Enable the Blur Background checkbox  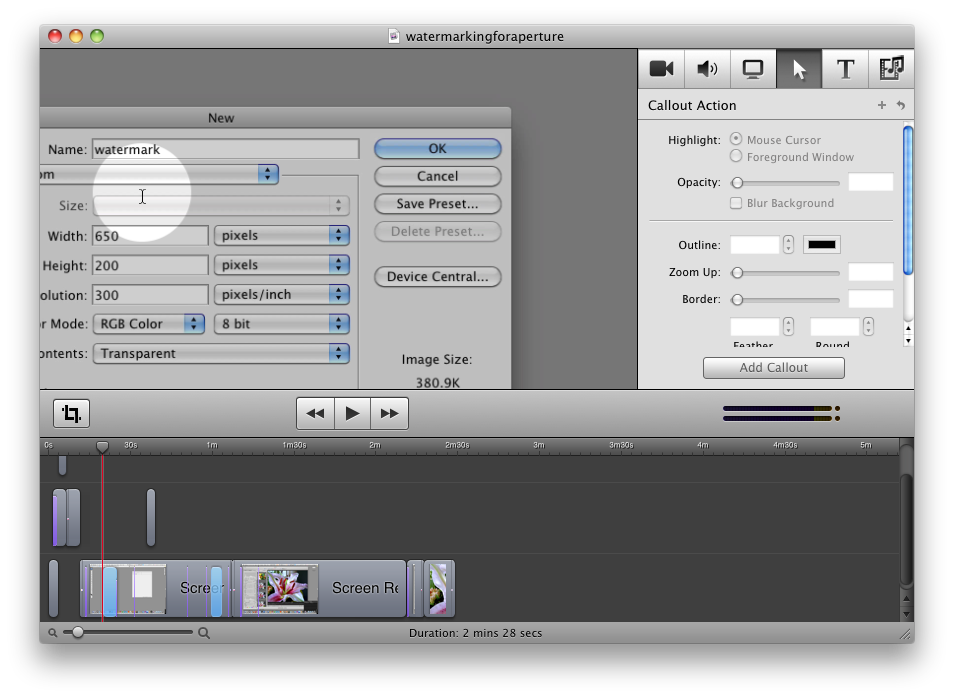(736, 203)
